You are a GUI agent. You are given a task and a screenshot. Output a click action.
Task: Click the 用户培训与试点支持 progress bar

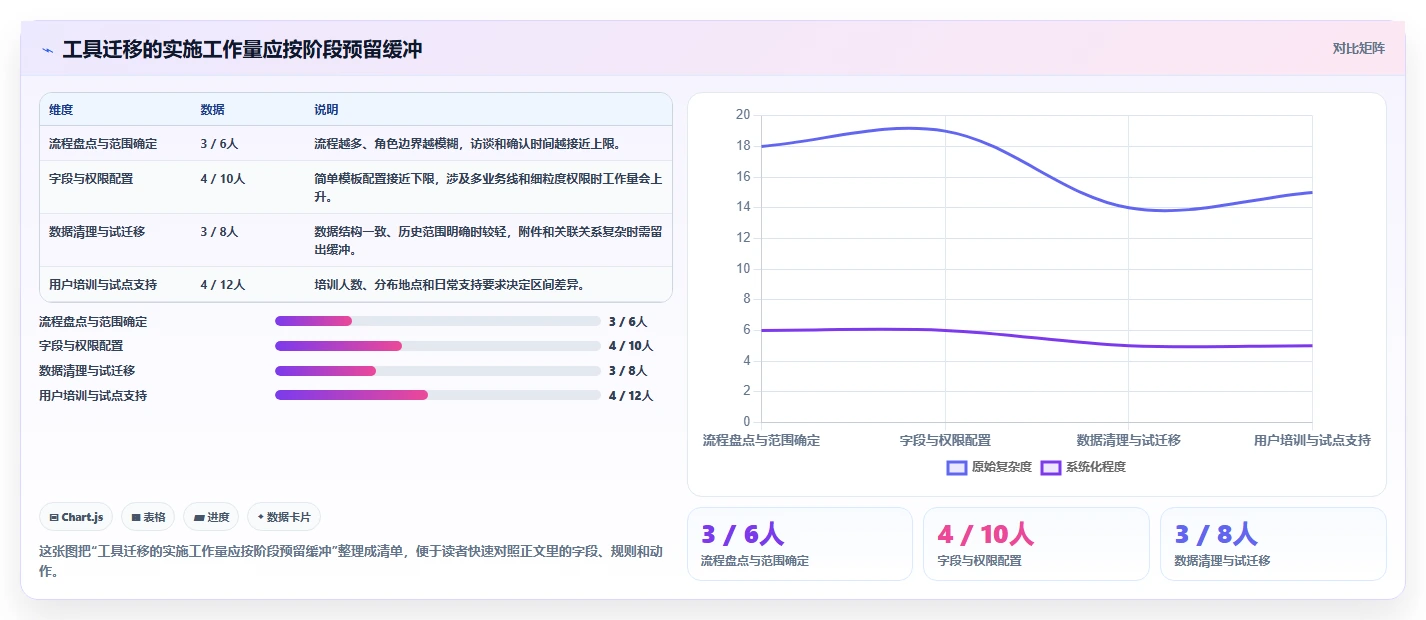tap(438, 395)
